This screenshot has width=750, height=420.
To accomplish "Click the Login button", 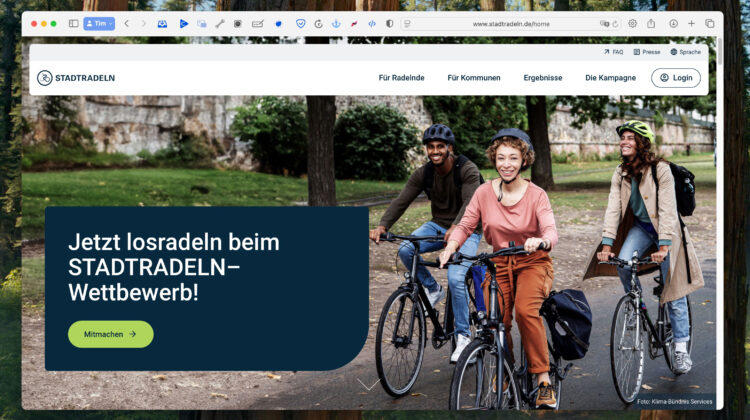I will (676, 77).
